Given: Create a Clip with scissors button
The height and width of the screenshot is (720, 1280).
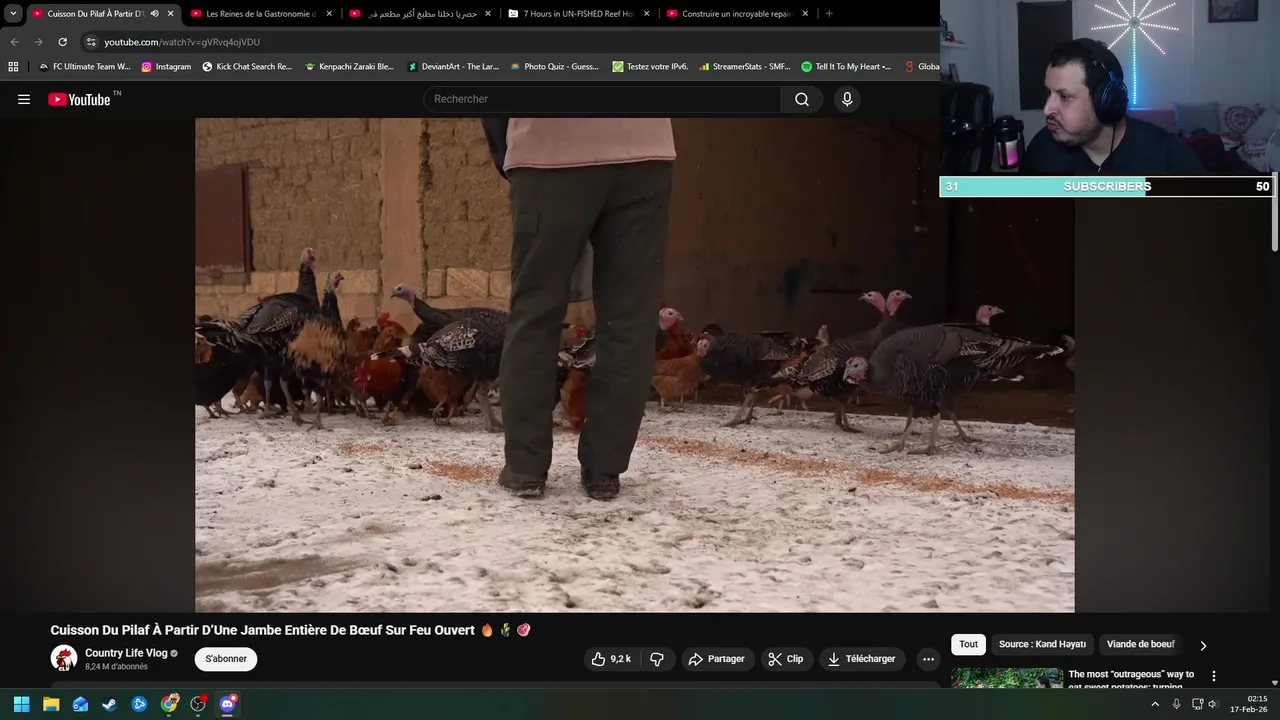Looking at the screenshot, I should [786, 659].
